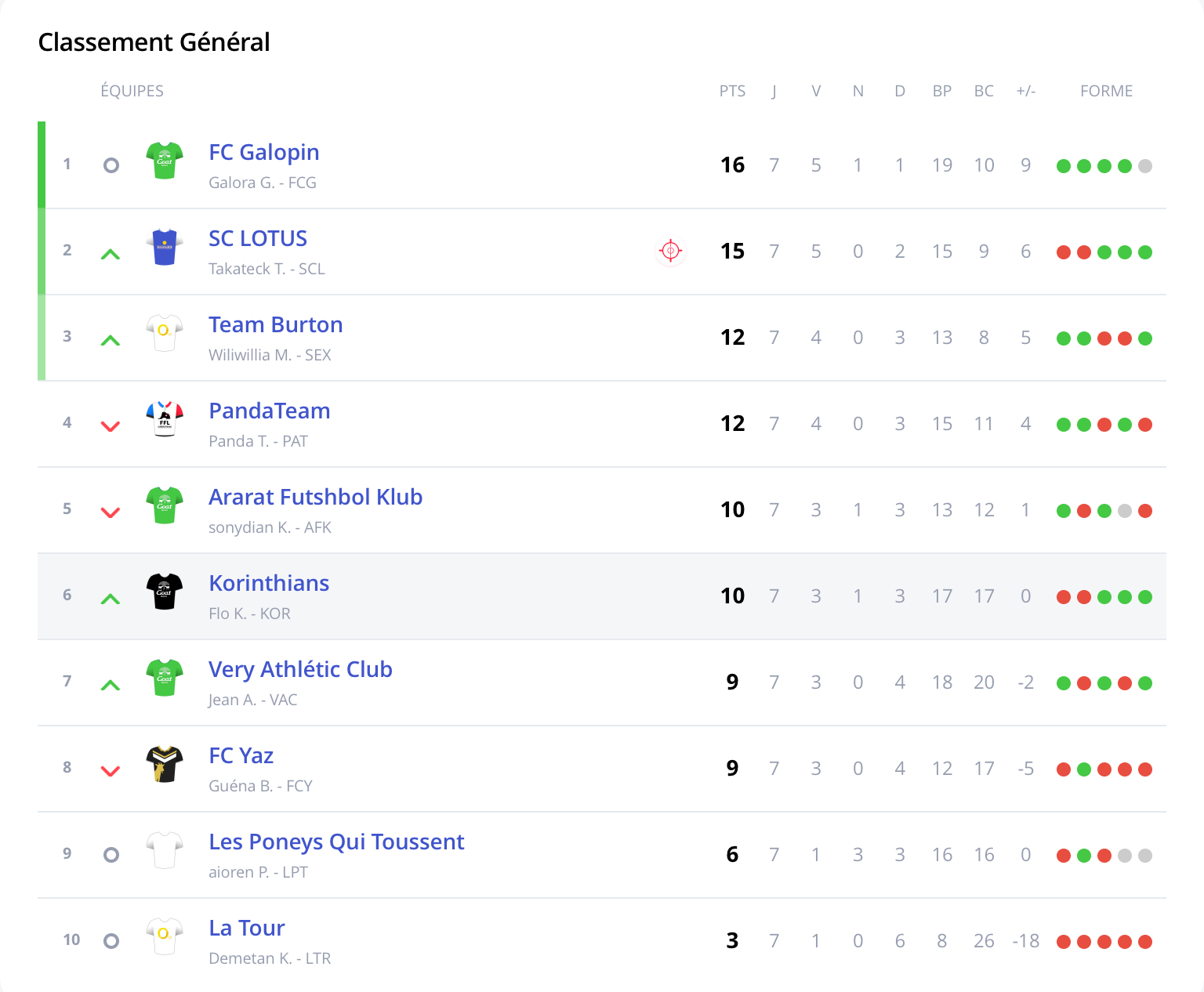Click the FORME column header
The width and height of the screenshot is (1204, 992).
(x=1106, y=91)
